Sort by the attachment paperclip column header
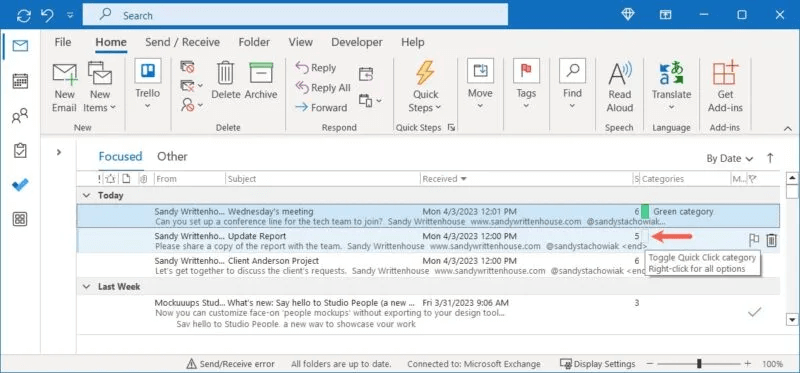 [x=144, y=179]
